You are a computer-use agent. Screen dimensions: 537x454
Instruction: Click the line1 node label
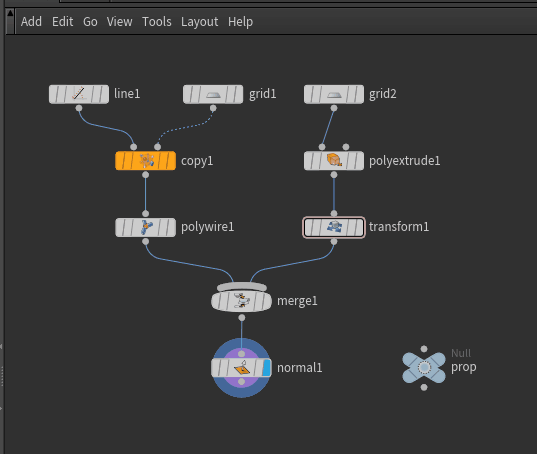(127, 94)
